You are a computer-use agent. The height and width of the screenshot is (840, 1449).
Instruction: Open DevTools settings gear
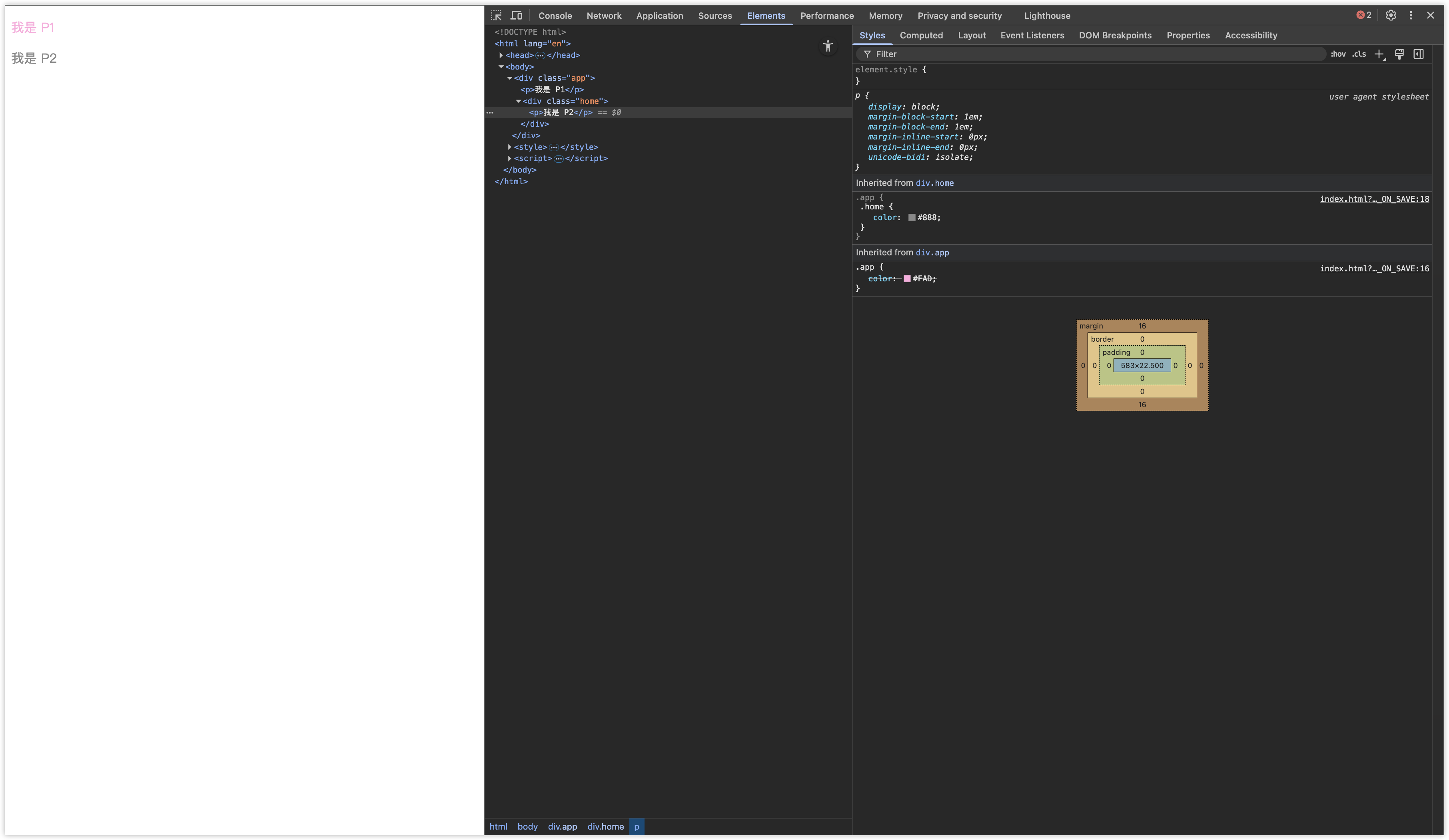click(1391, 16)
